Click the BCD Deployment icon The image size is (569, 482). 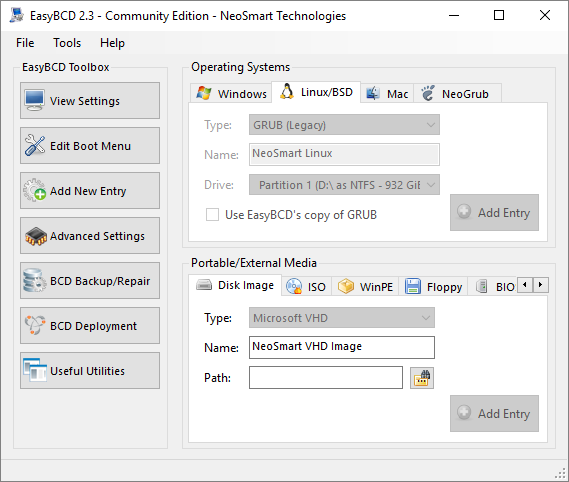[x=35, y=325]
